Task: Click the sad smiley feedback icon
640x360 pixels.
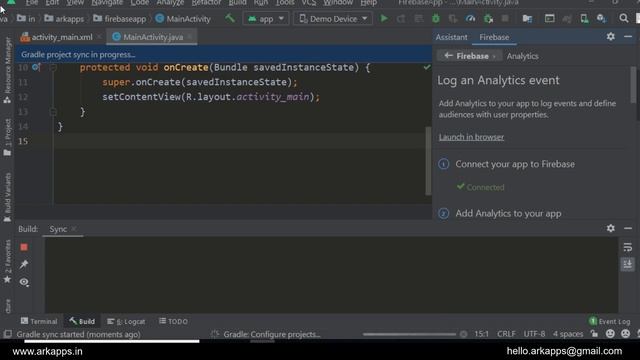Action: click(625, 334)
